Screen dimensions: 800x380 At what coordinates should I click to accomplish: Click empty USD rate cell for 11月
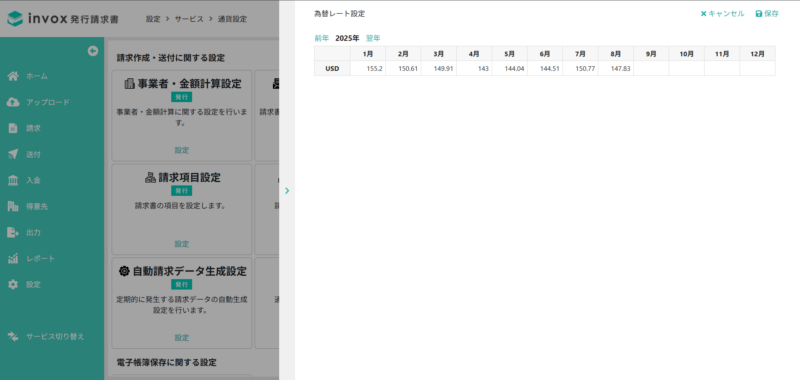[722, 68]
